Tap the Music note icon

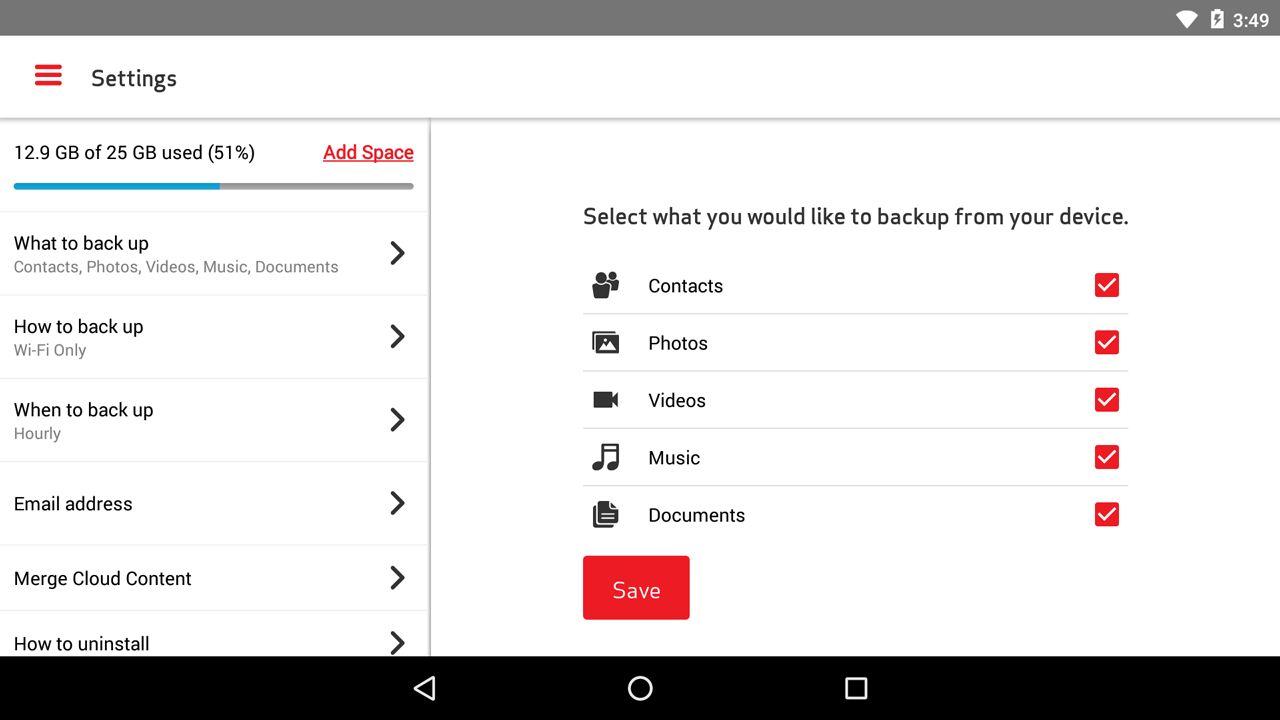click(606, 458)
